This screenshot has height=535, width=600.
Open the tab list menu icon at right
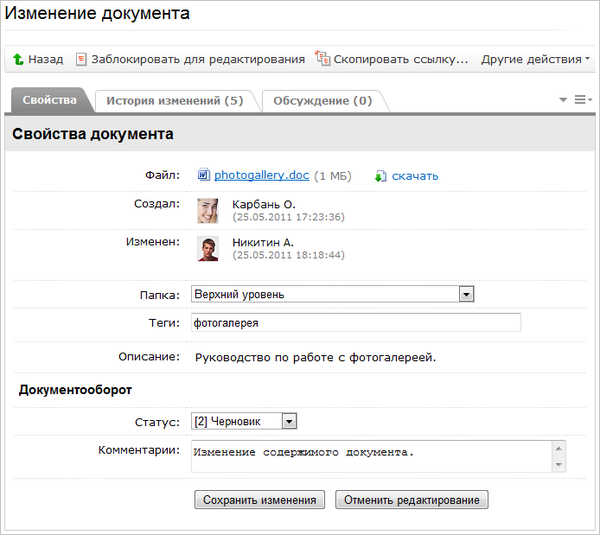click(582, 100)
